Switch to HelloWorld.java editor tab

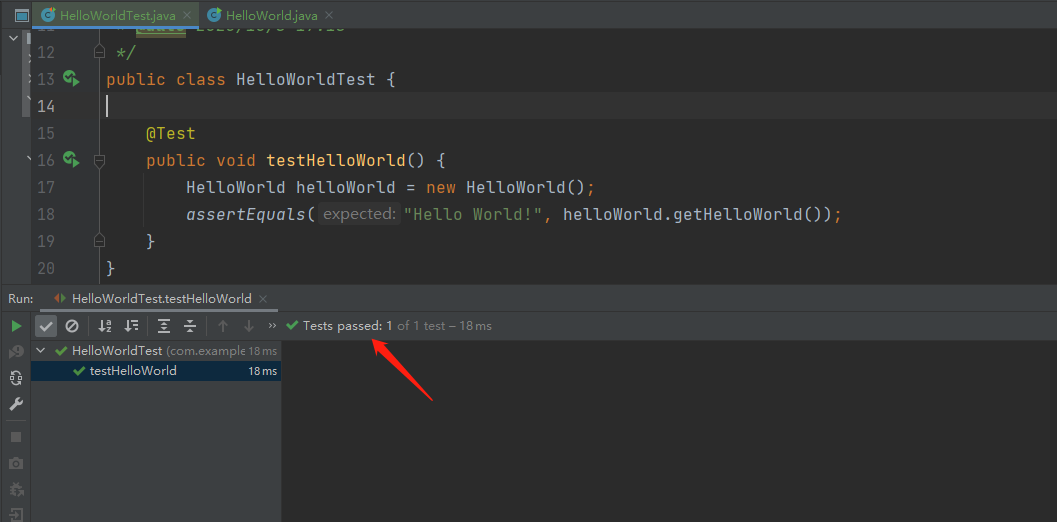[x=272, y=15]
